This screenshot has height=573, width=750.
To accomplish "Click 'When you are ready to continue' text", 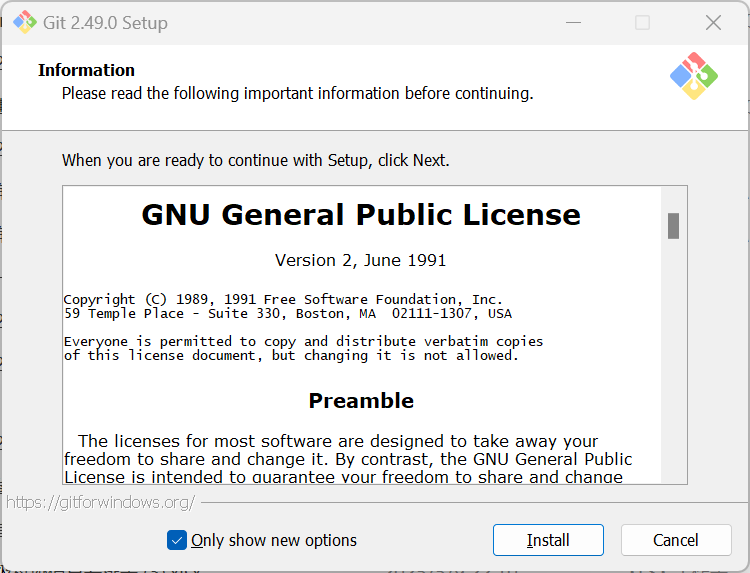I will (256, 160).
